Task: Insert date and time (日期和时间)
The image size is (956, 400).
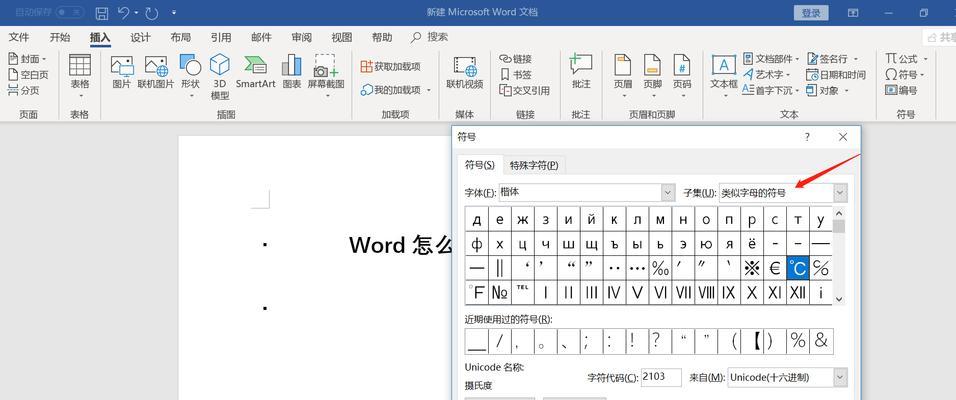Action: coord(836,74)
